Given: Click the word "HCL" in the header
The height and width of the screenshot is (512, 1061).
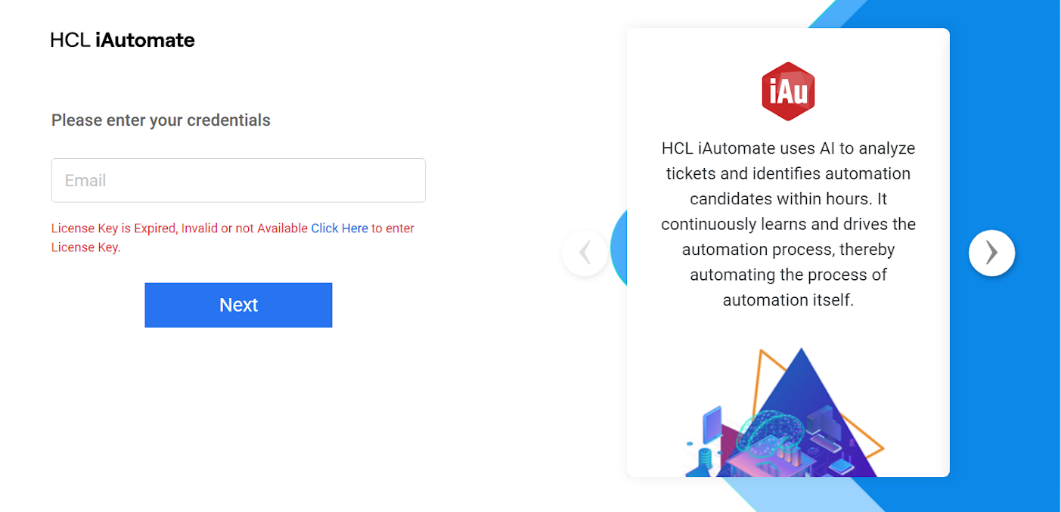Looking at the screenshot, I should click(70, 41).
